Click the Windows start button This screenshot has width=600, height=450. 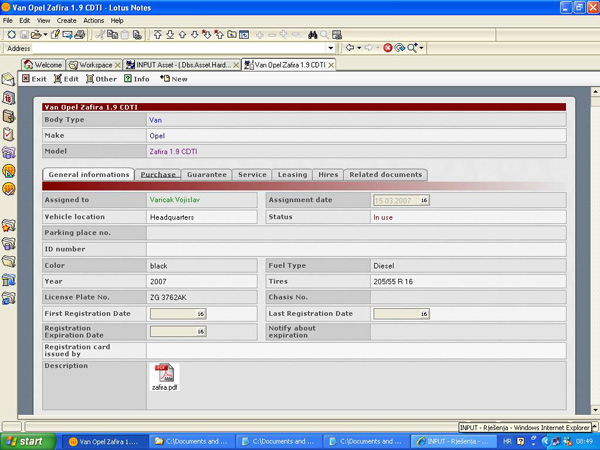point(28,441)
